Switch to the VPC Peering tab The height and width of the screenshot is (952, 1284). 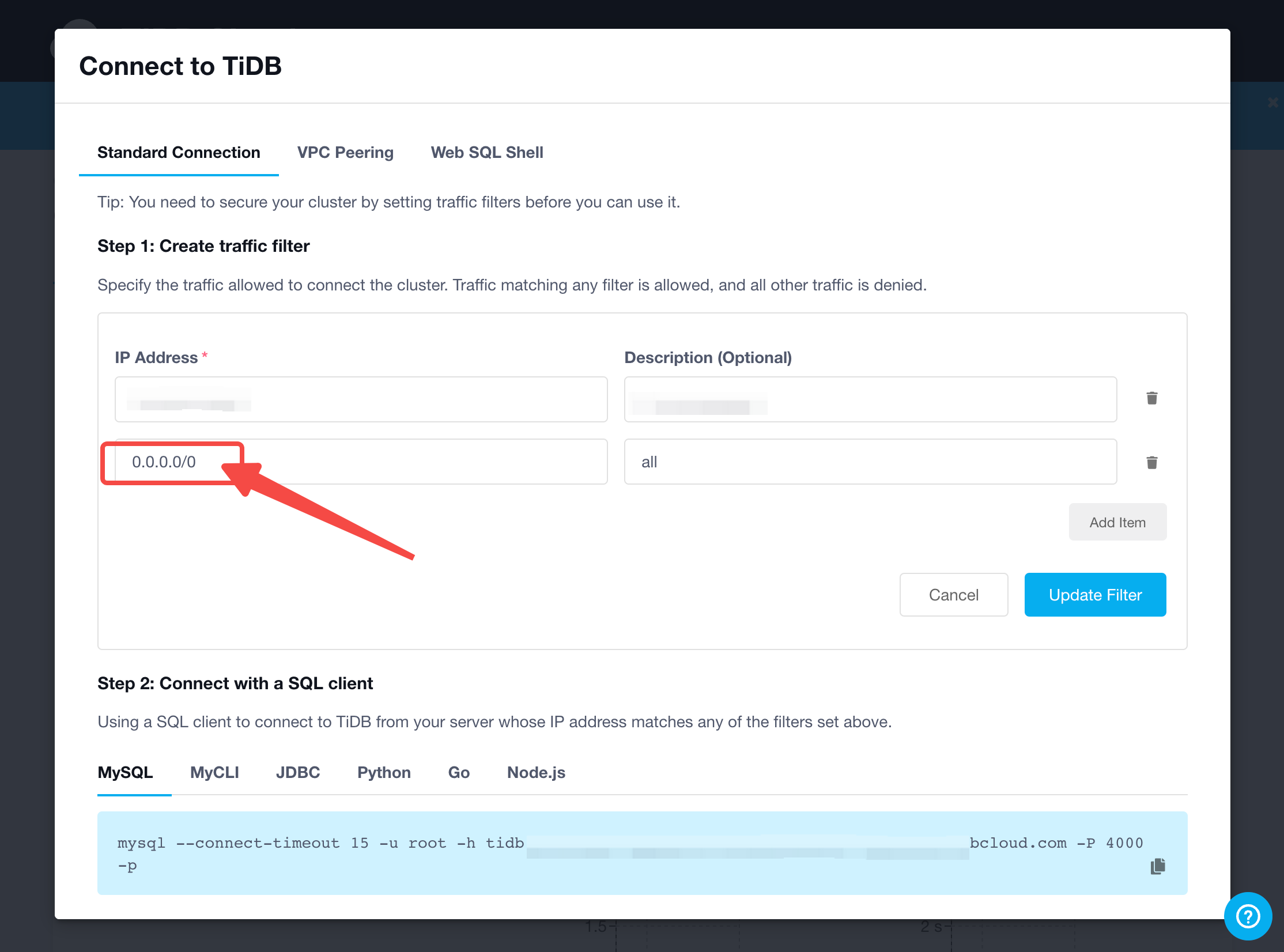pyautogui.click(x=345, y=153)
